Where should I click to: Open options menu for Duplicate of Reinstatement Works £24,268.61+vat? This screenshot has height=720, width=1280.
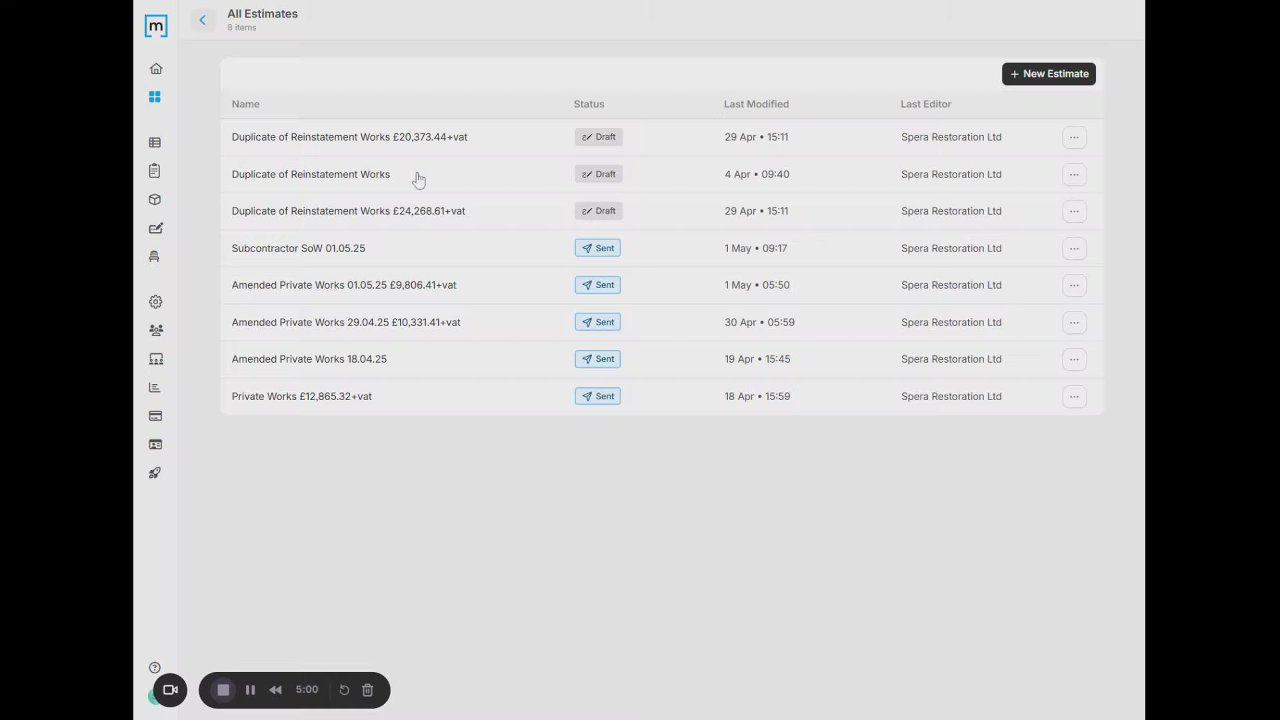[x=1074, y=212]
